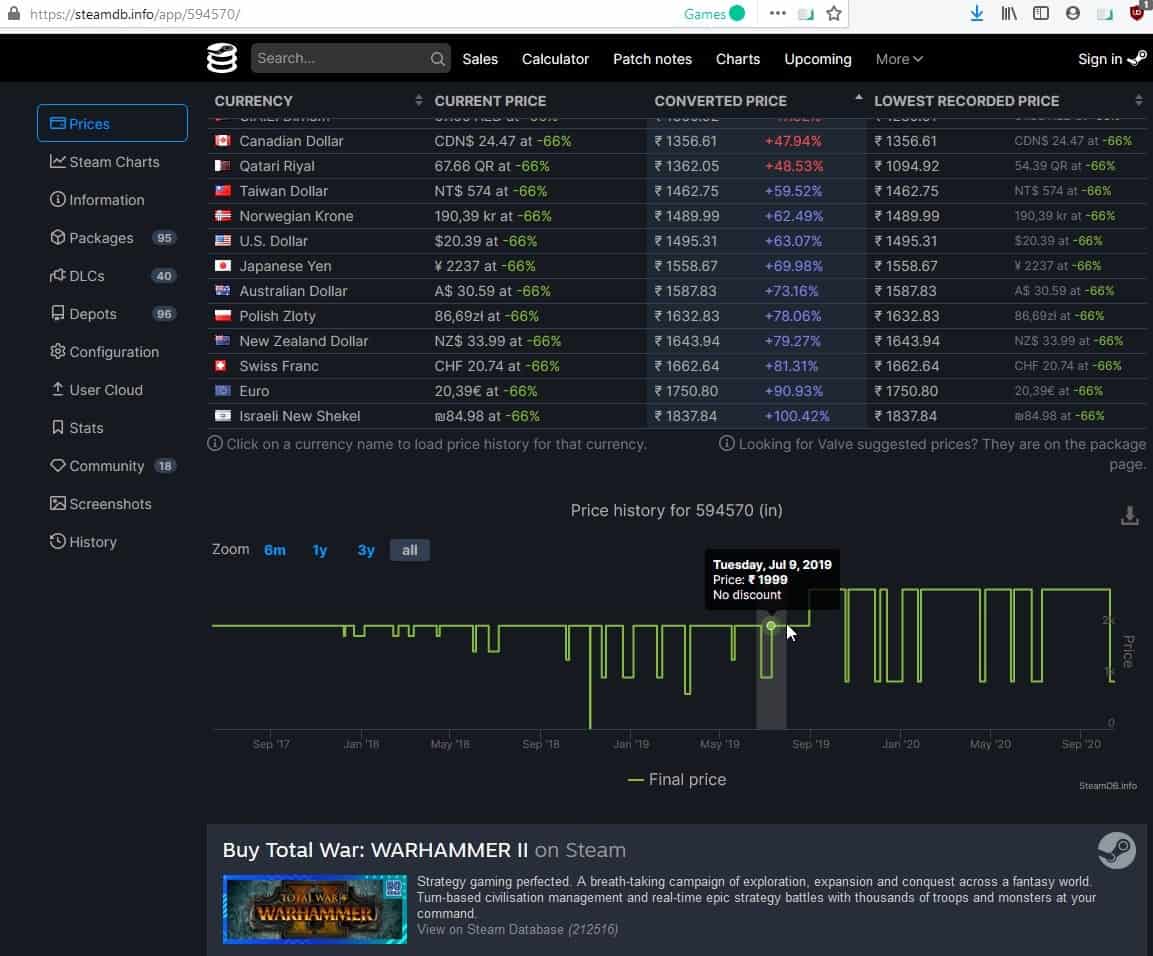Screen dimensions: 1153x956
Task: Download the price history chart via the download icon
Action: tap(1130, 514)
